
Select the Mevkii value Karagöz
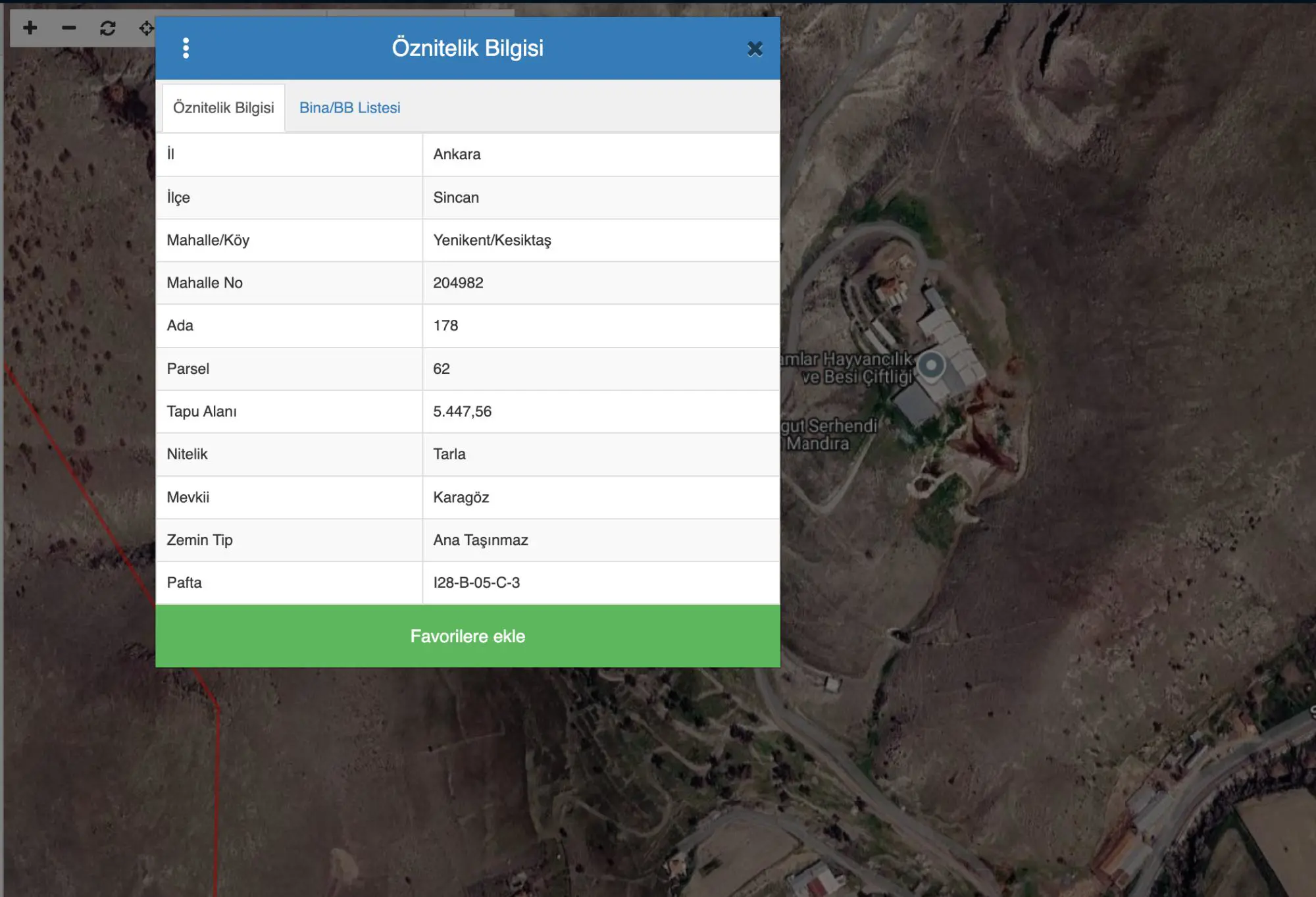pyautogui.click(x=461, y=498)
